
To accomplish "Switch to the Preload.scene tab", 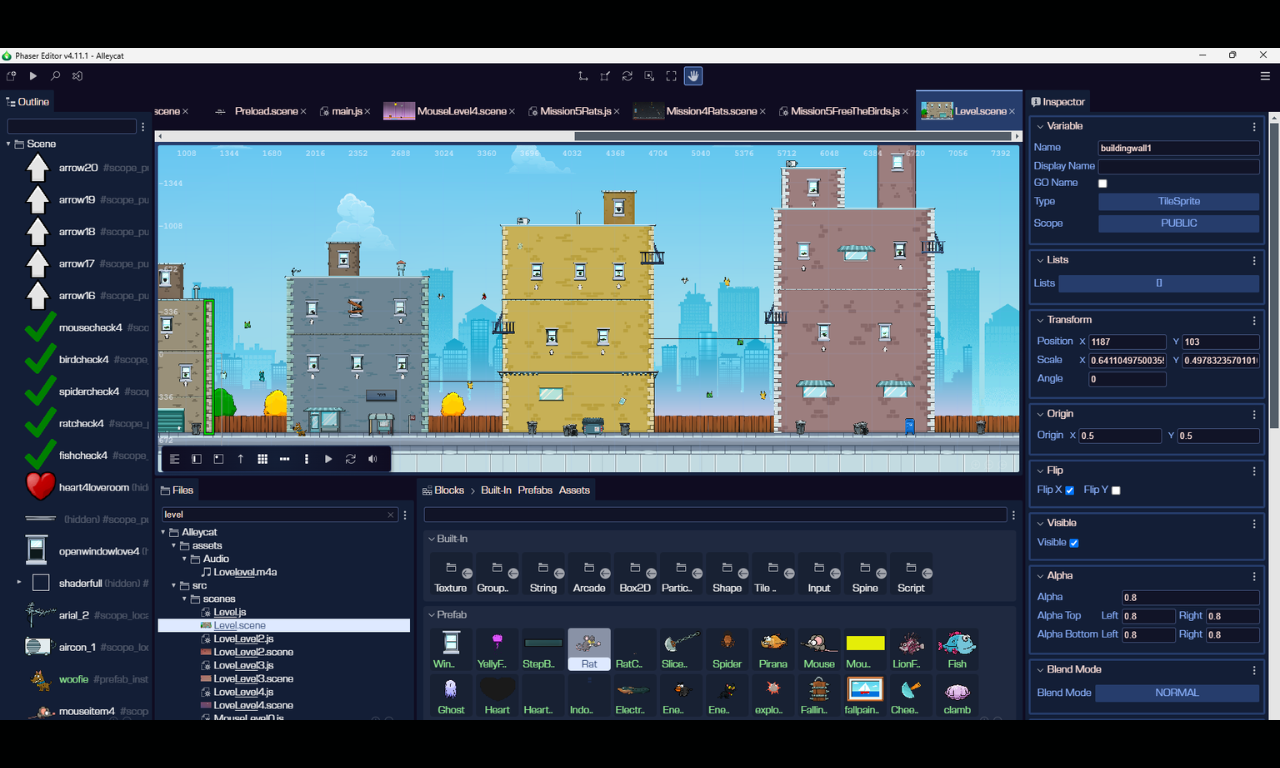I will coord(266,111).
